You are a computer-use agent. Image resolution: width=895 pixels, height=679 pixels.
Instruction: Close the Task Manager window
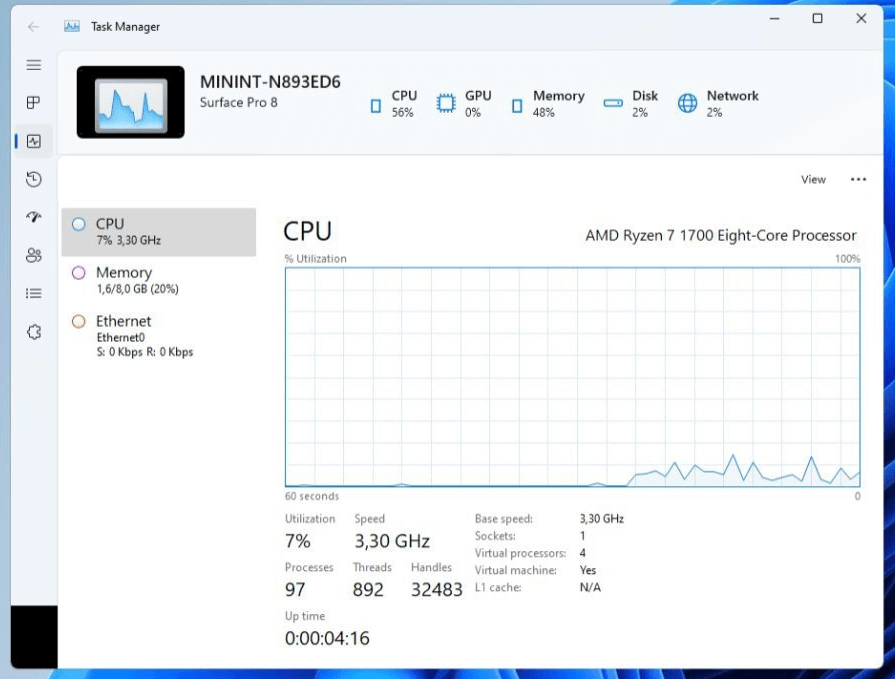coord(861,19)
